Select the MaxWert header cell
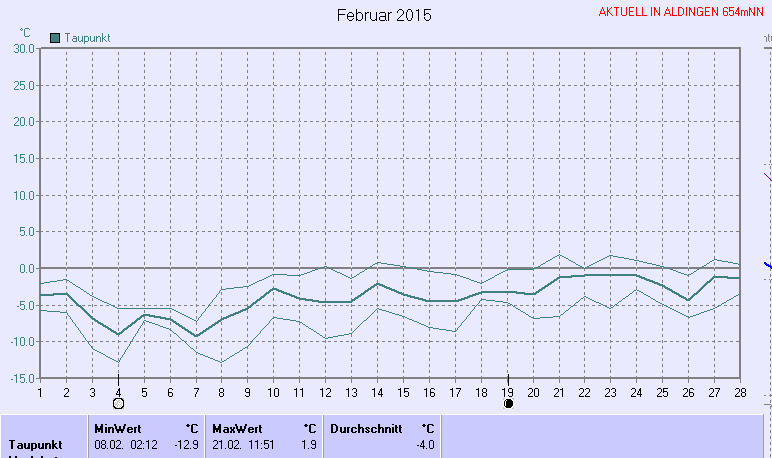 pyautogui.click(x=235, y=428)
